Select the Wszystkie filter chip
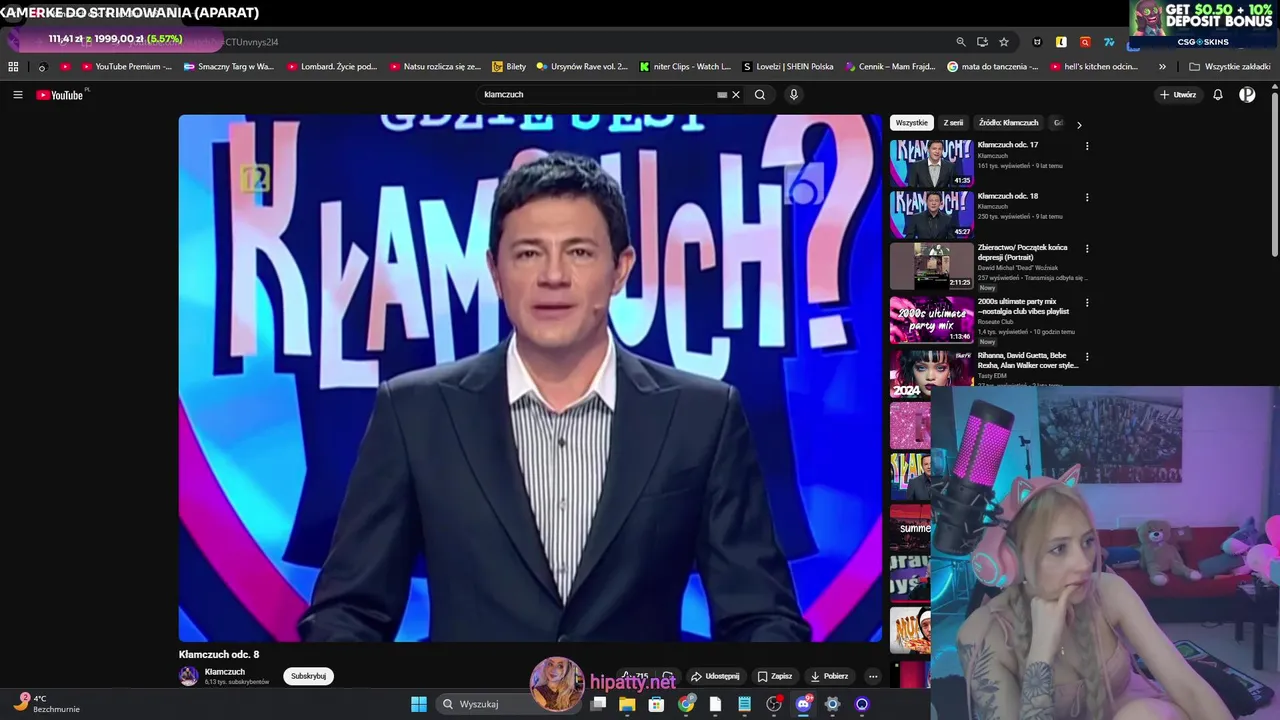The height and width of the screenshot is (720, 1280). tap(911, 123)
